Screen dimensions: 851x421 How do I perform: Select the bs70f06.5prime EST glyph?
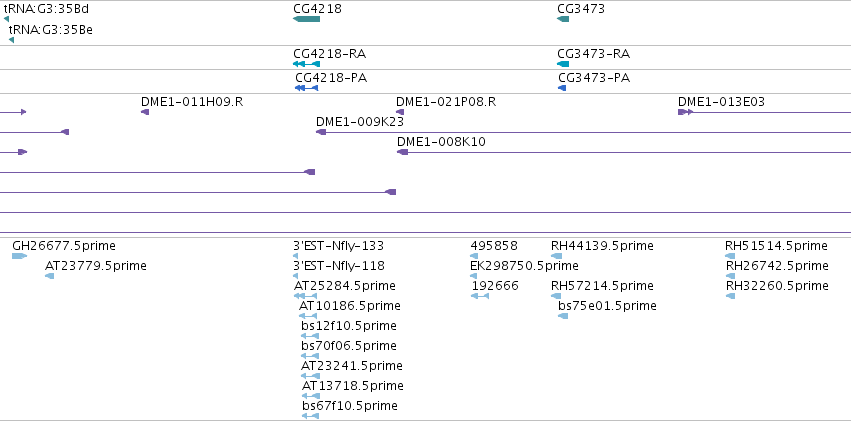tap(310, 356)
